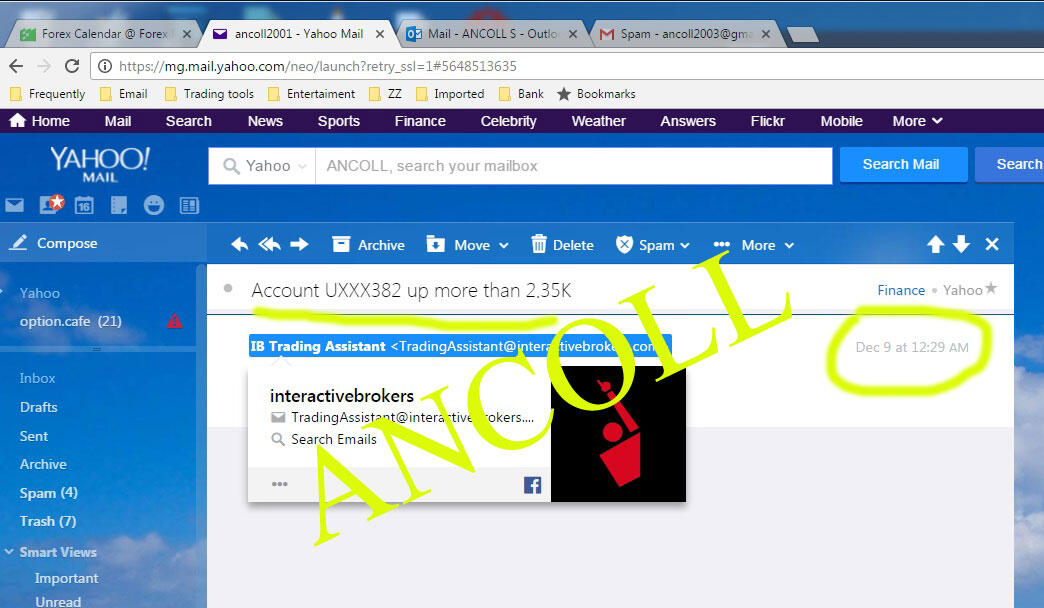This screenshot has width=1044, height=608.
Task: Click the Search Mail button
Action: point(904,164)
